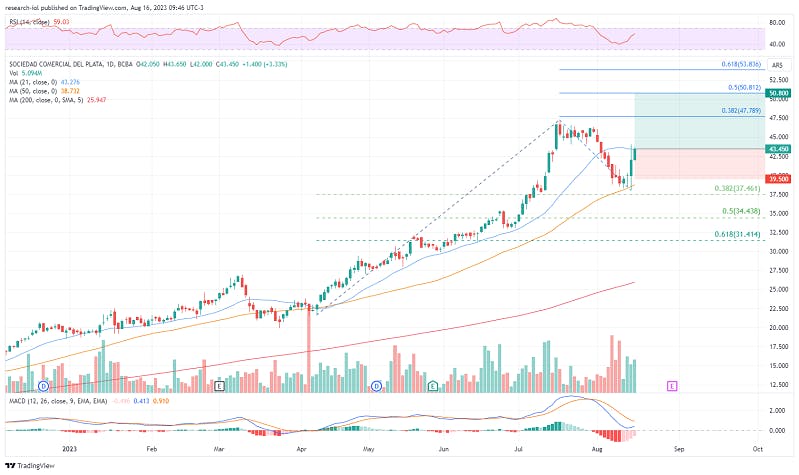The width and height of the screenshot is (799, 475).
Task: Select the 0.382(47.789) Fibonacci extension label
Action: (741, 111)
